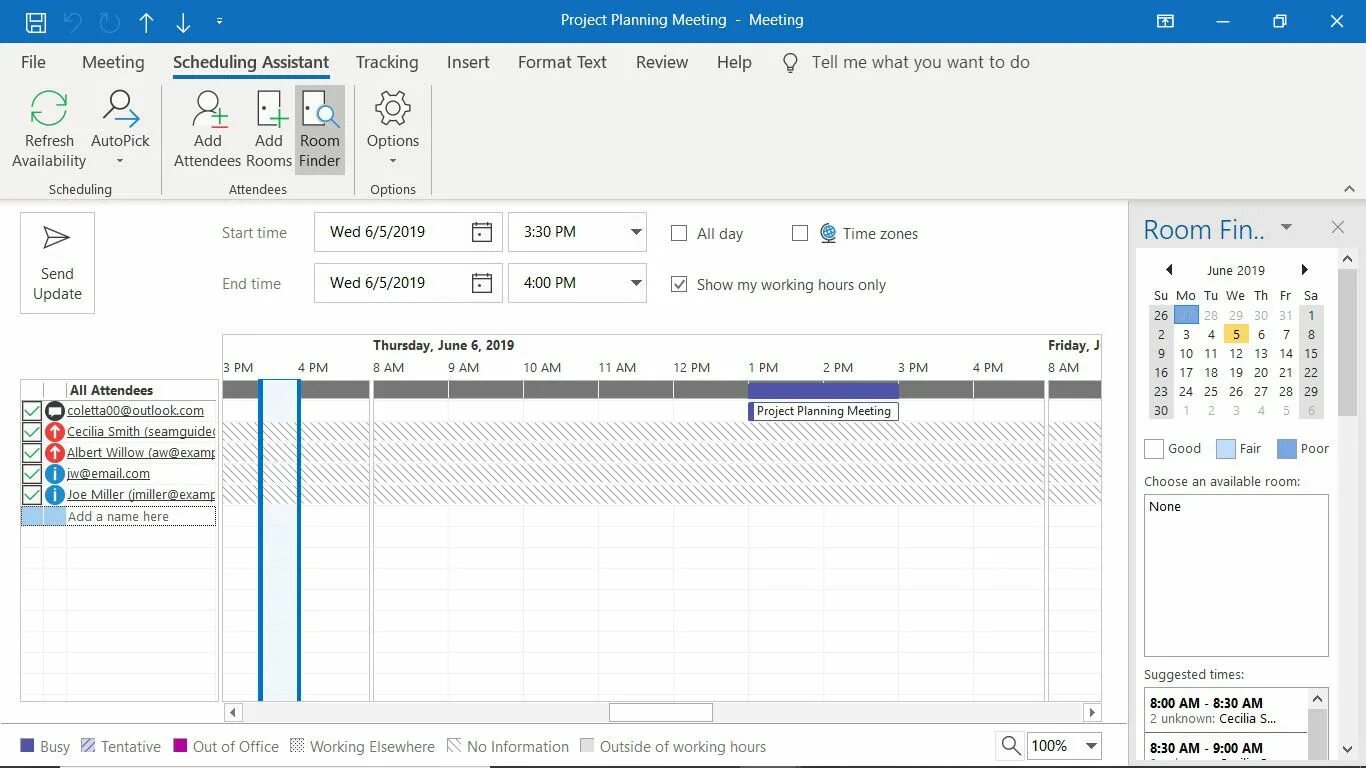Click the Undo arrow in quick access
The image size is (1366, 768).
[73, 21]
